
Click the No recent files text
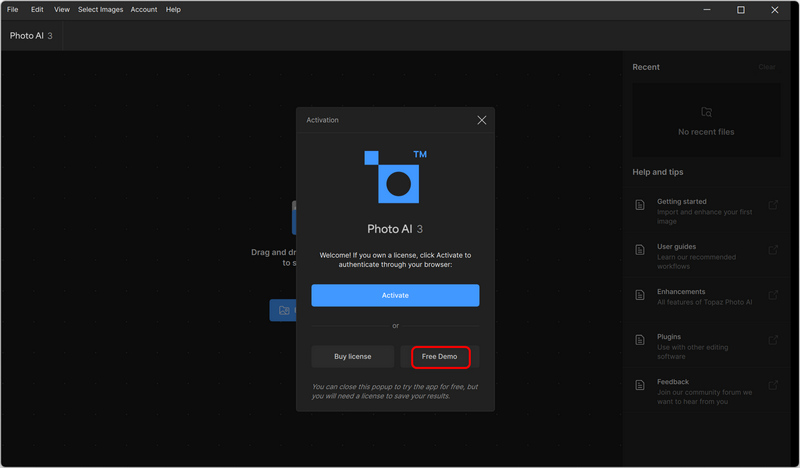coord(706,132)
